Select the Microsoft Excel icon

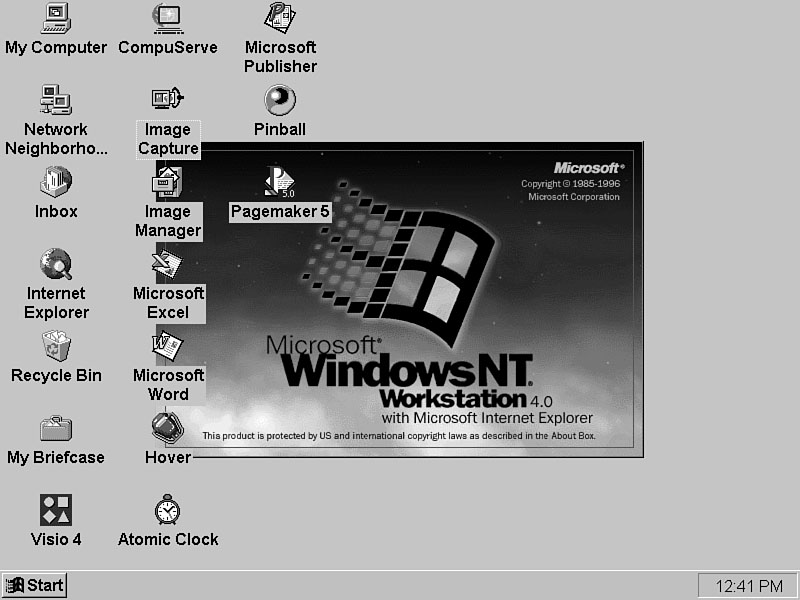[x=168, y=264]
